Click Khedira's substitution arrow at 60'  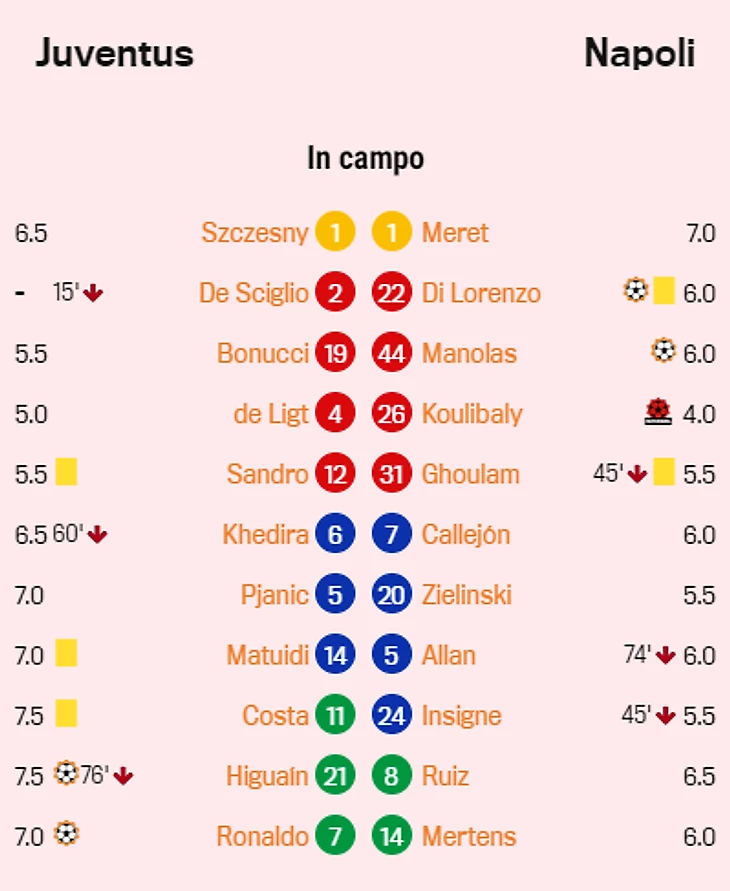(97, 535)
